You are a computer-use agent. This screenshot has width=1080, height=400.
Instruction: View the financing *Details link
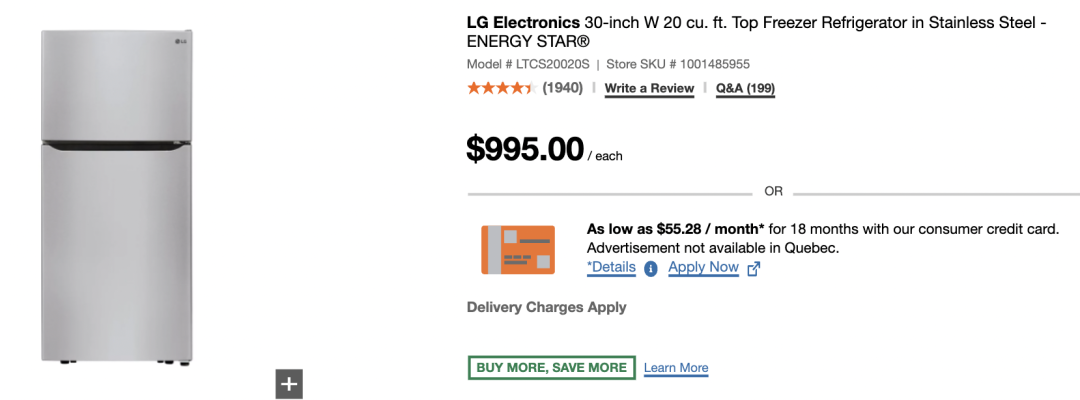click(x=611, y=267)
